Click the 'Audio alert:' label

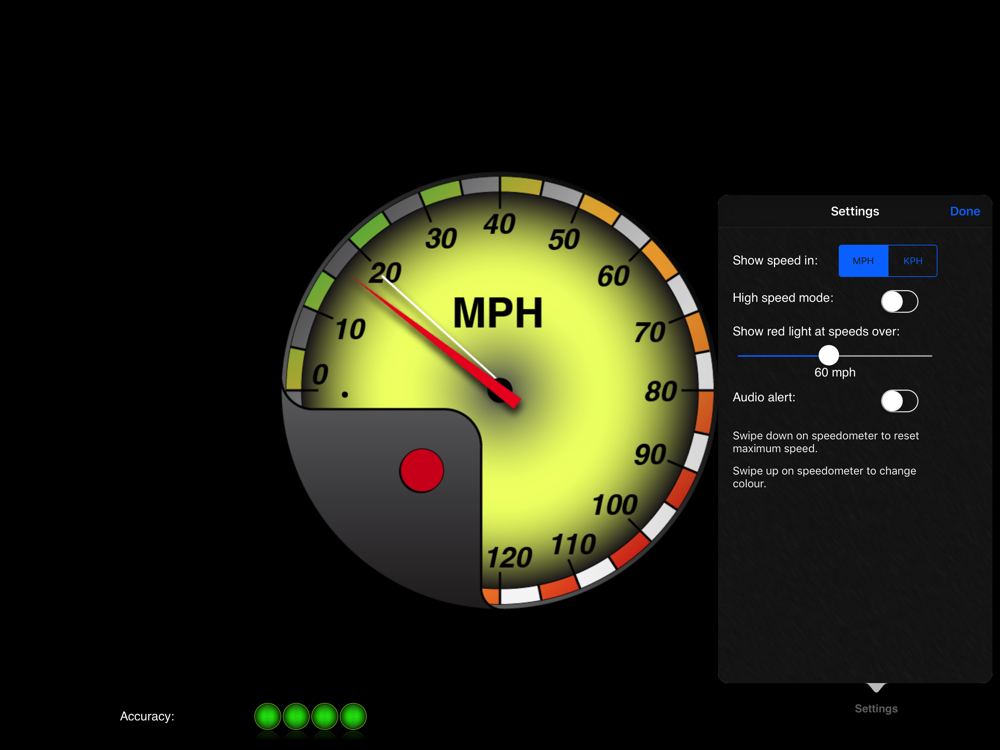point(763,397)
